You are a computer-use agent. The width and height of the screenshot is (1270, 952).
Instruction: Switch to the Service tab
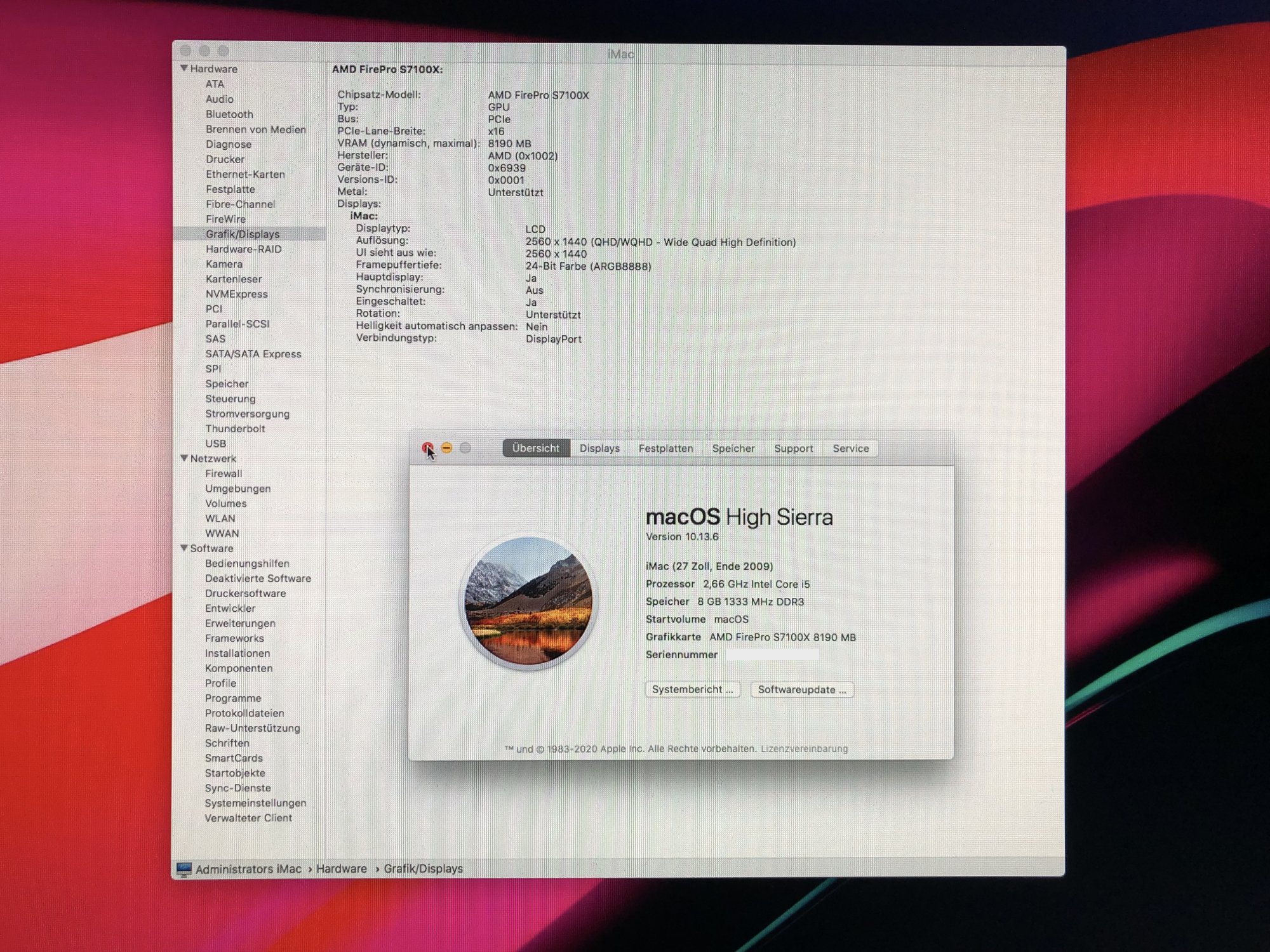[850, 448]
